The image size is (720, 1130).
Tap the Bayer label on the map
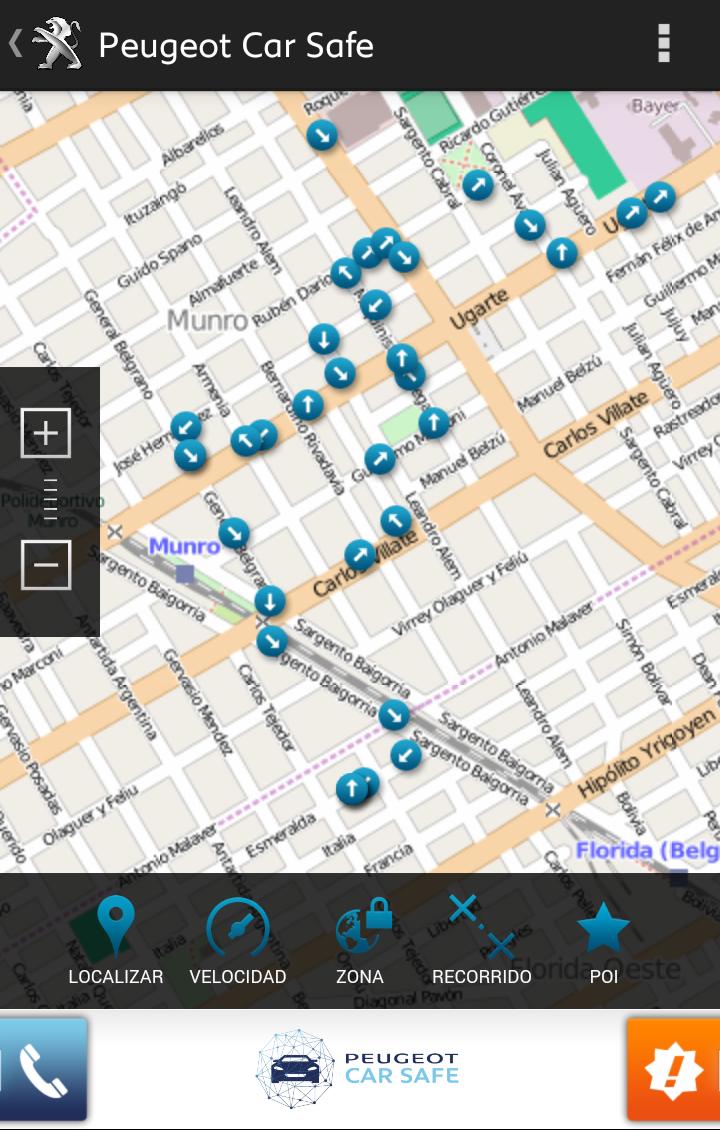click(x=654, y=107)
